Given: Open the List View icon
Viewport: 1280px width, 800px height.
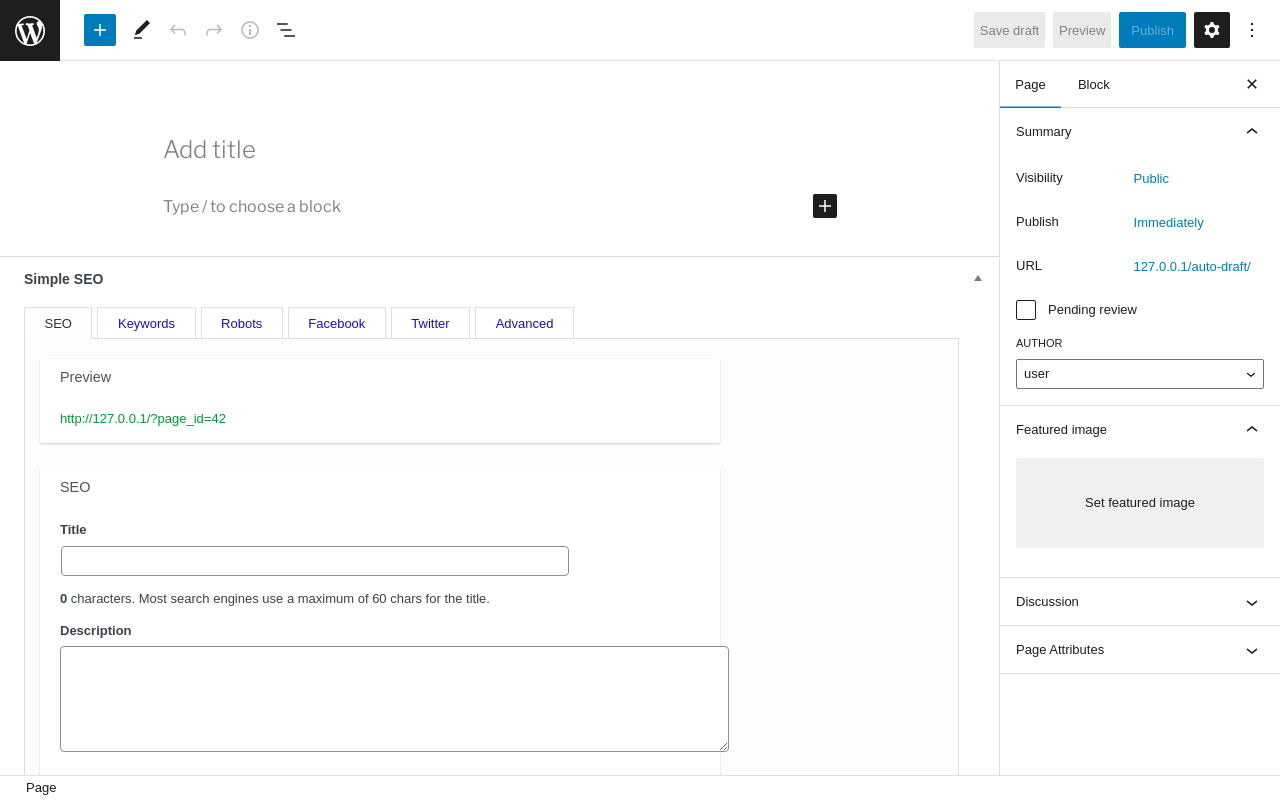Looking at the screenshot, I should tap(286, 30).
